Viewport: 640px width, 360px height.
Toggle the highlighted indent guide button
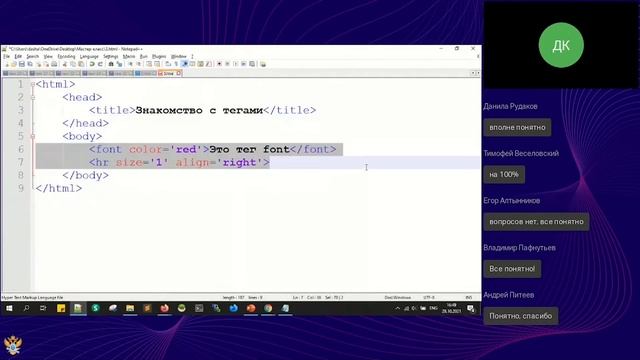point(185,64)
